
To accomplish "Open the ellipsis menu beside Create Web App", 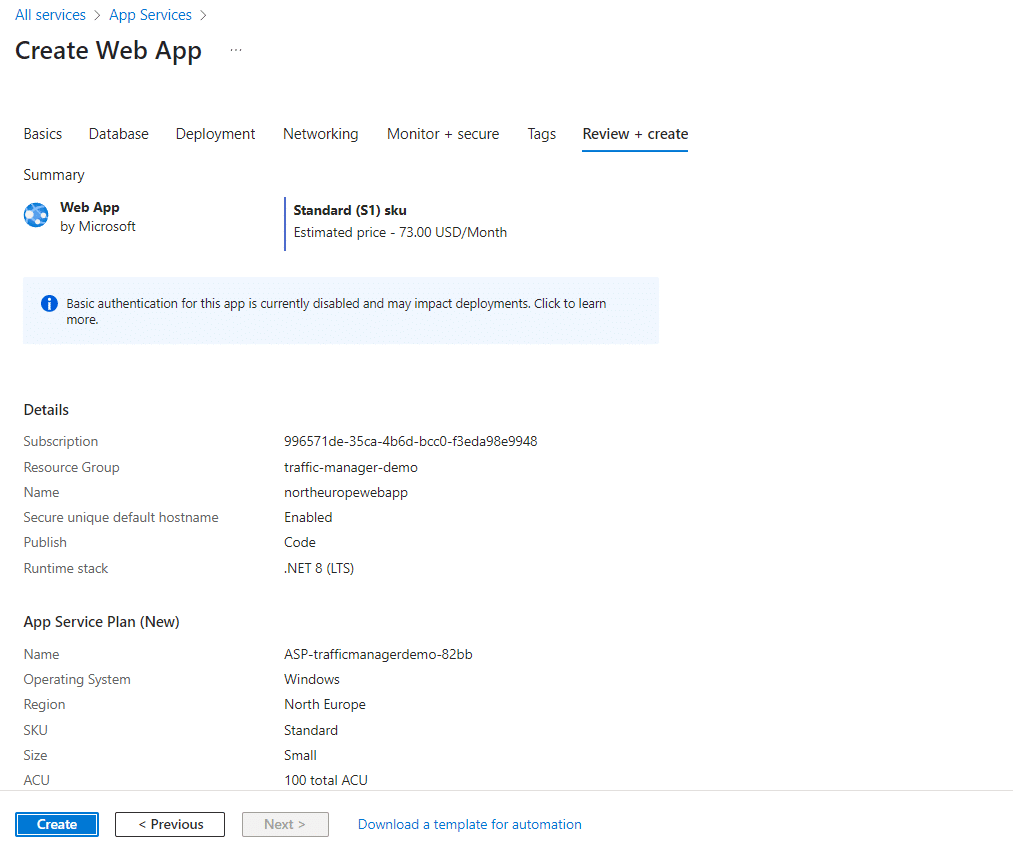I will tap(236, 50).
